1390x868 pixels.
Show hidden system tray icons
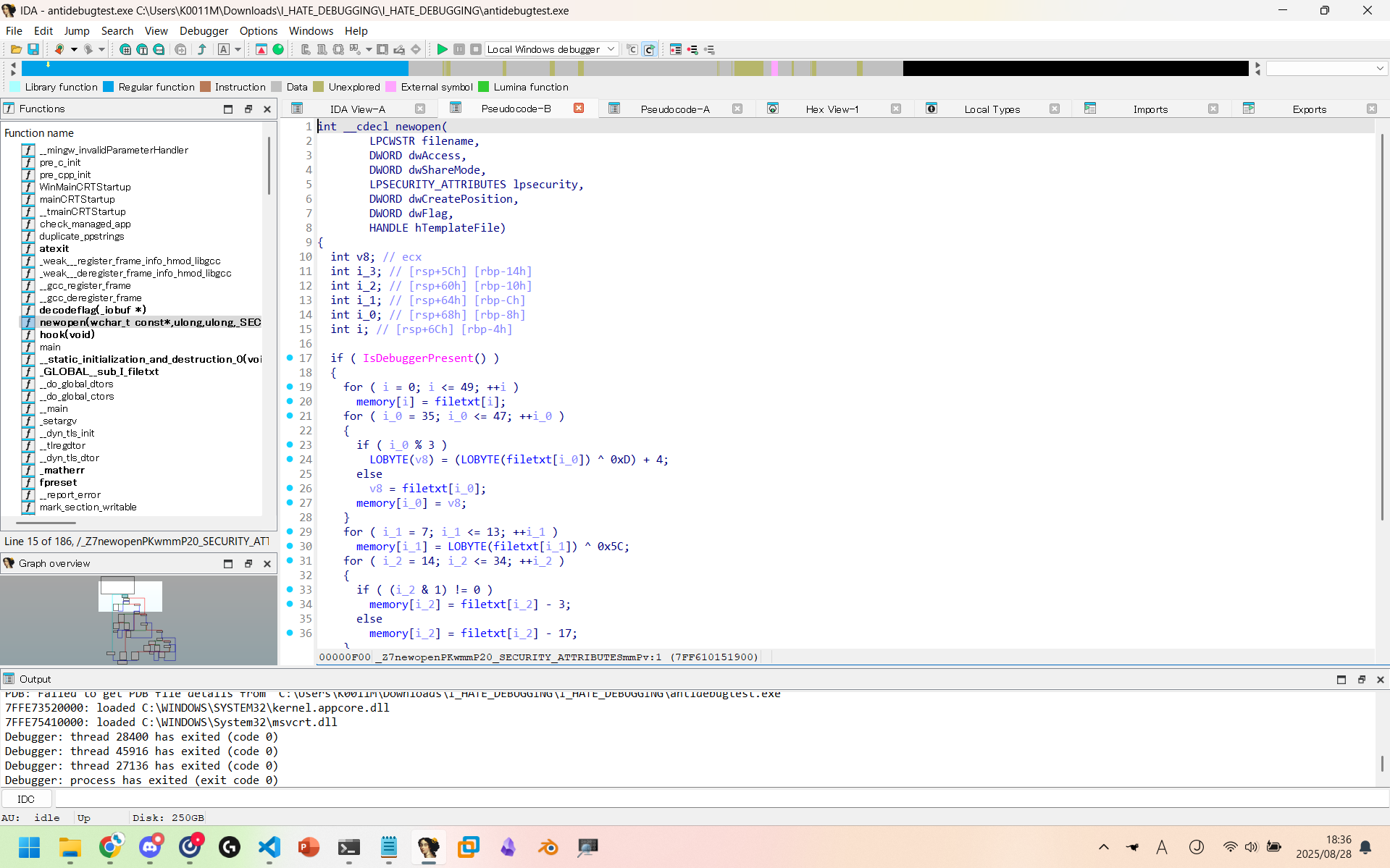pyautogui.click(x=1104, y=847)
